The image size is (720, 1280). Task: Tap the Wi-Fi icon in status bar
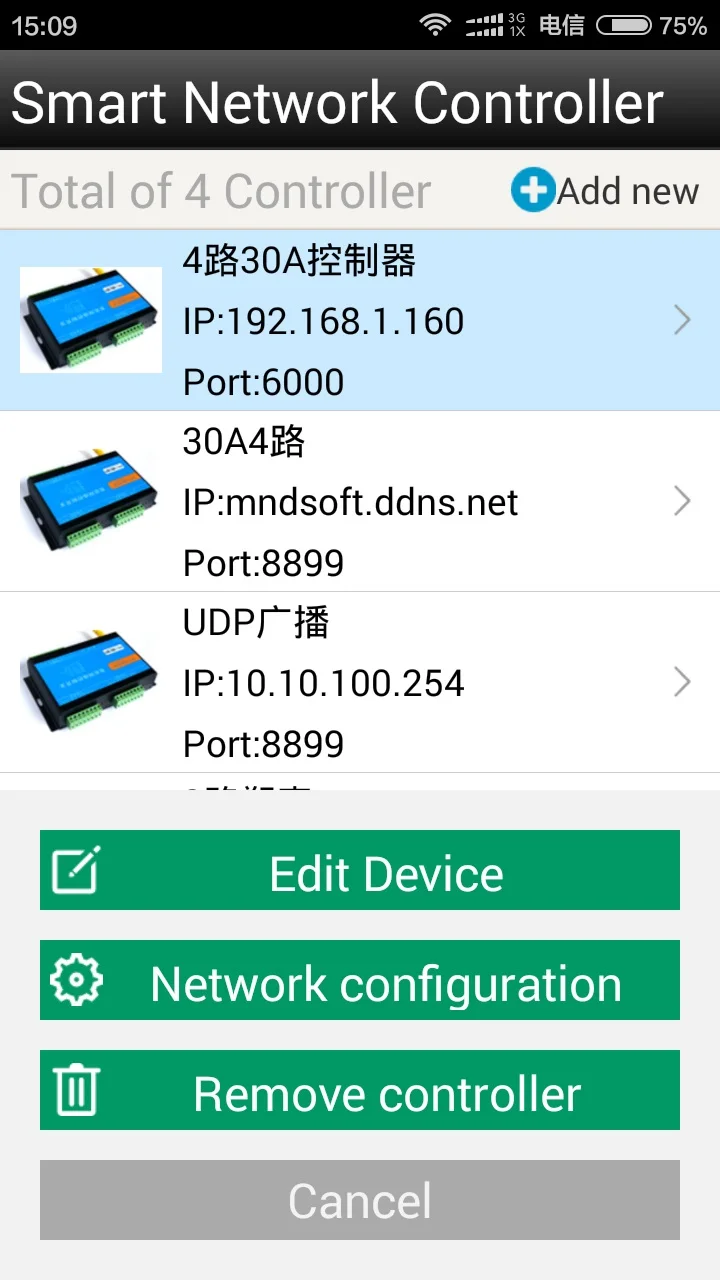point(434,25)
